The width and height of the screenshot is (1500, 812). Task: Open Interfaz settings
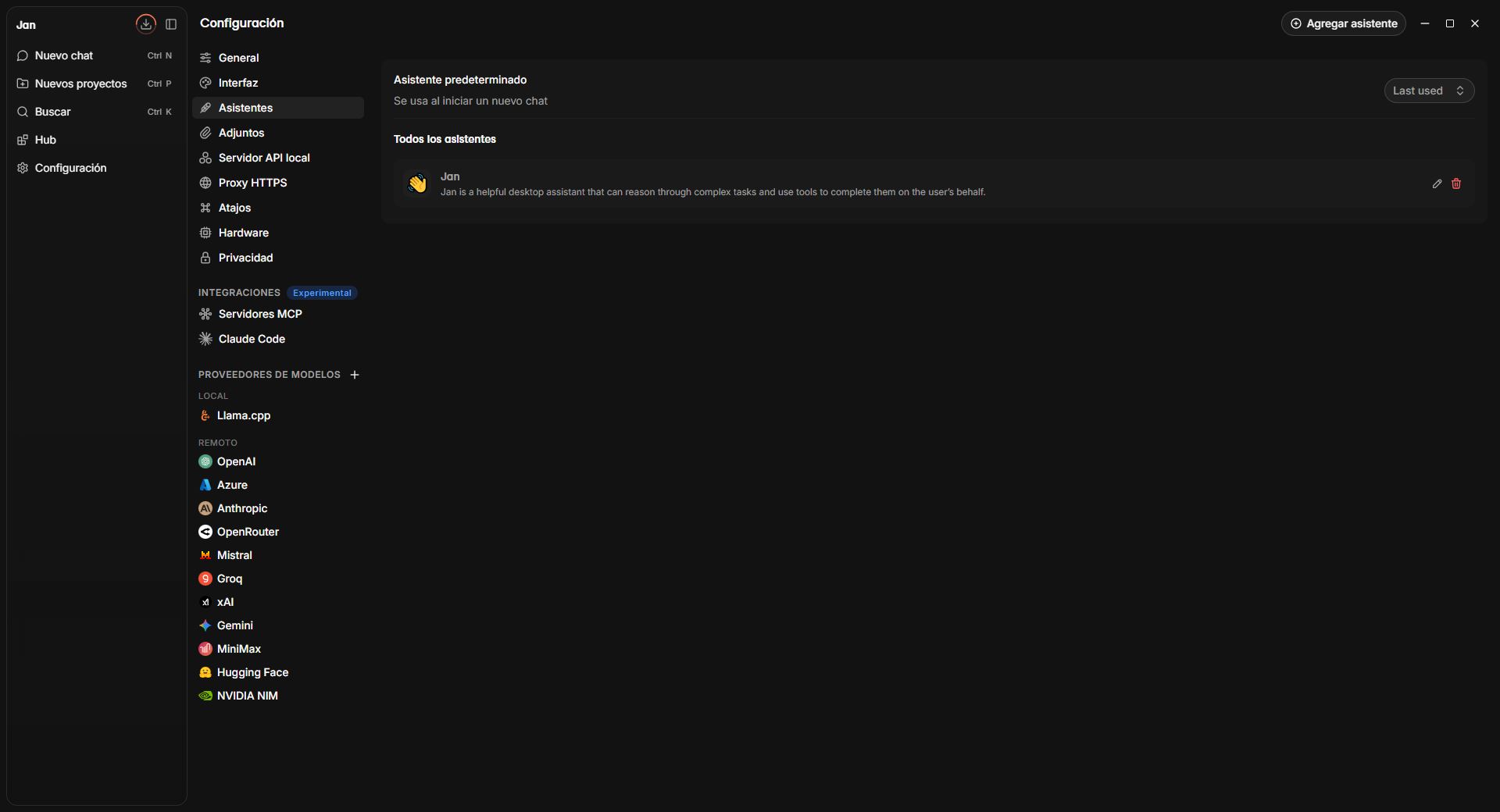pyautogui.click(x=278, y=83)
